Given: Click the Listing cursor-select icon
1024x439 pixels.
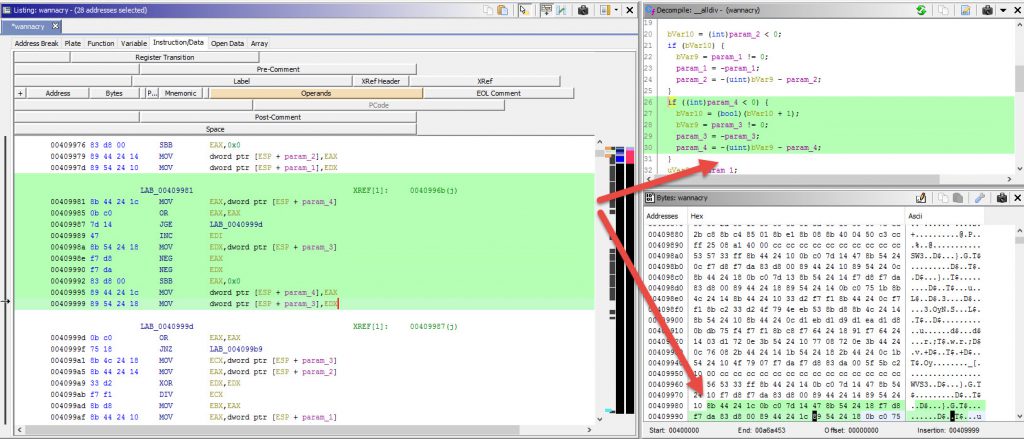Looking at the screenshot, I should tap(523, 10).
